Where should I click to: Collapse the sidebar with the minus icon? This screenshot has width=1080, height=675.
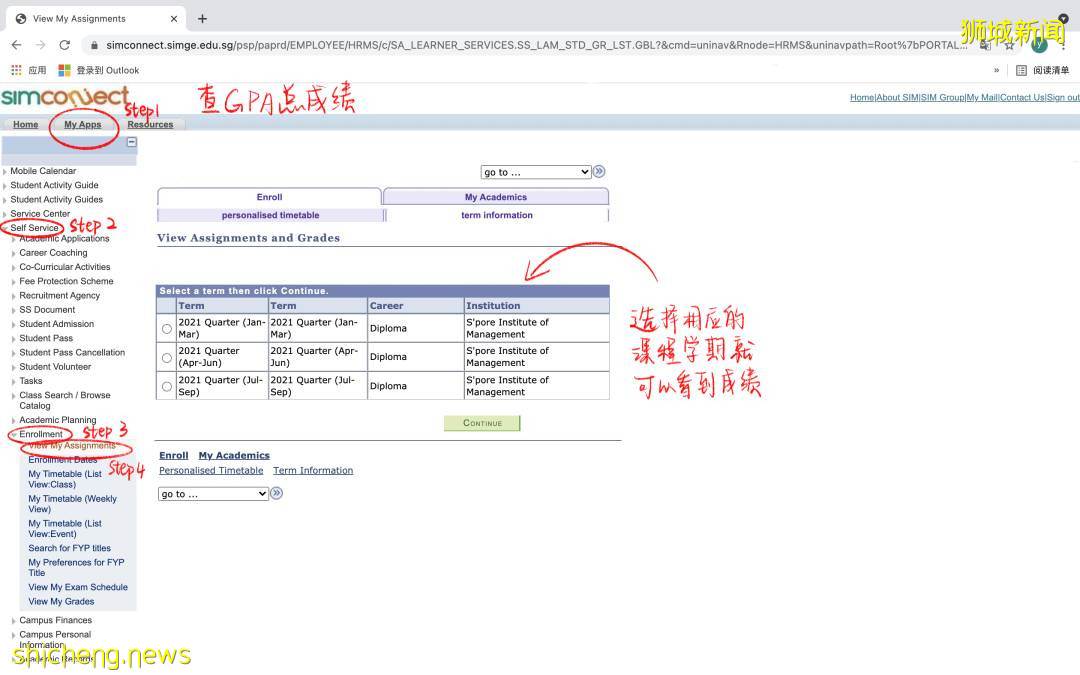131,141
